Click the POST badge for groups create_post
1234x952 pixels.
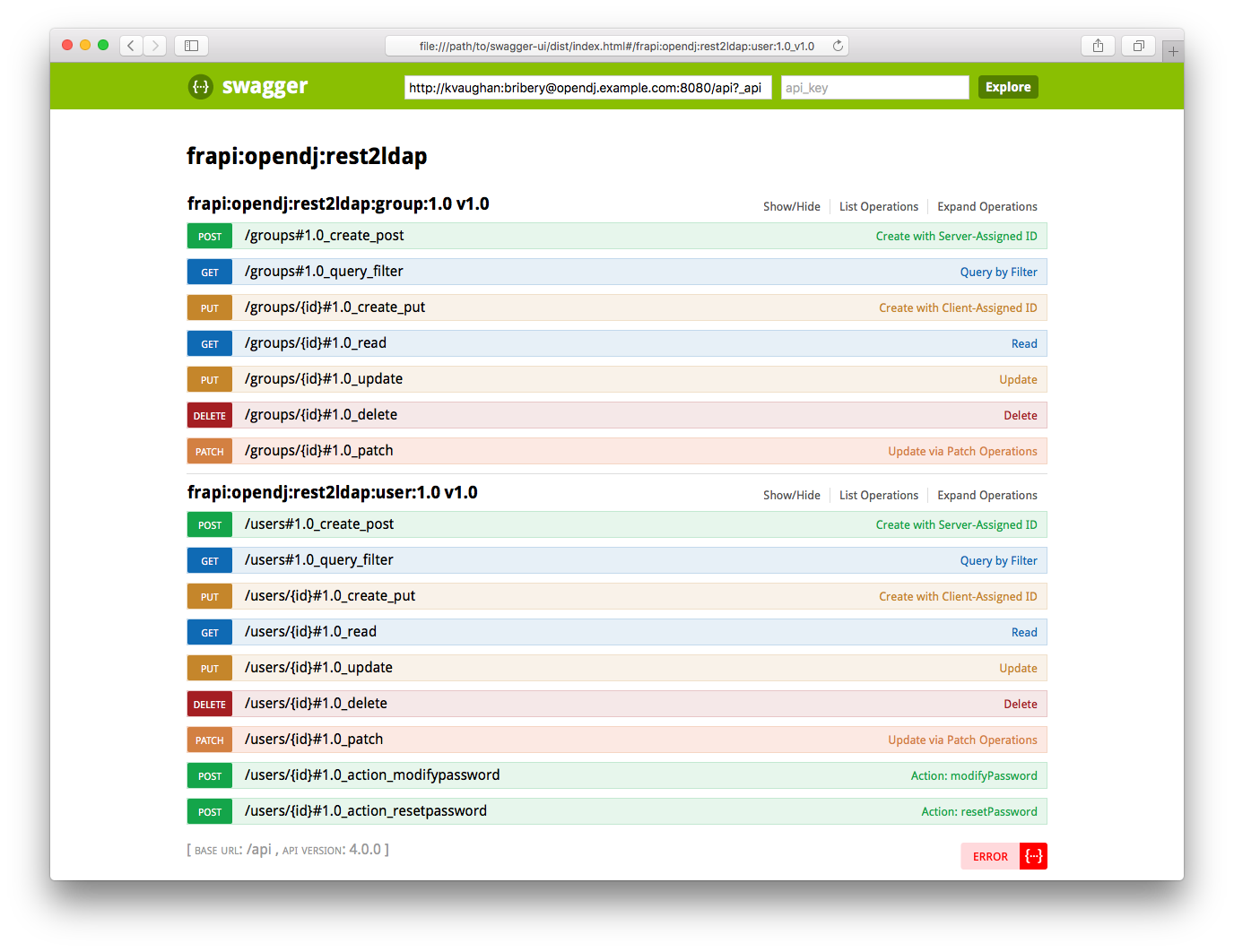tap(210, 237)
